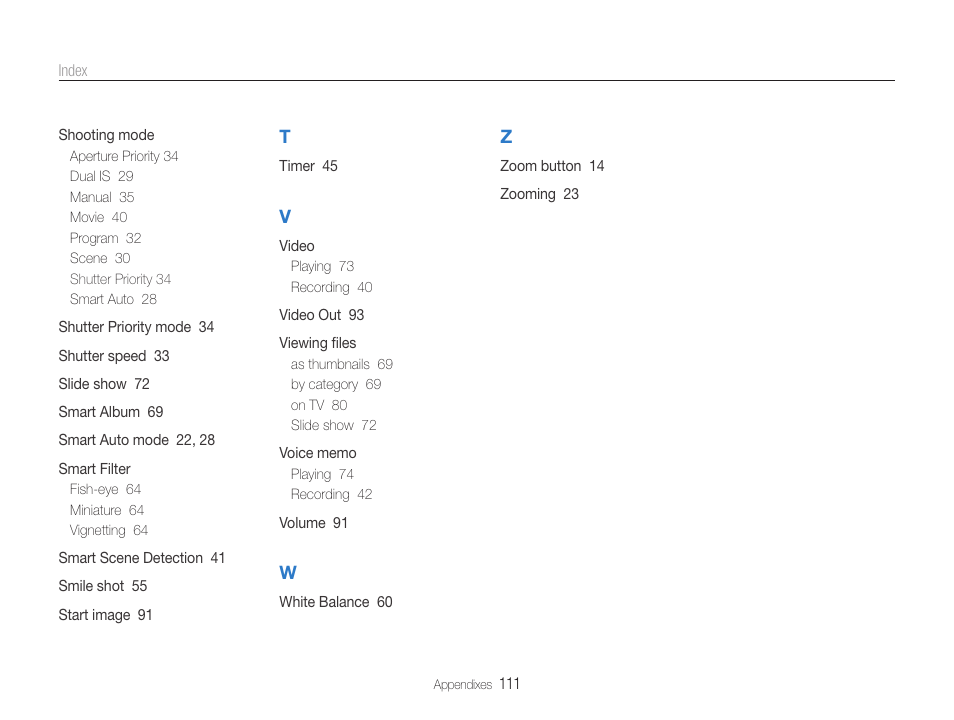Click the Dual IS 29 sub-entry
The height and width of the screenshot is (720, 954).
(101, 176)
